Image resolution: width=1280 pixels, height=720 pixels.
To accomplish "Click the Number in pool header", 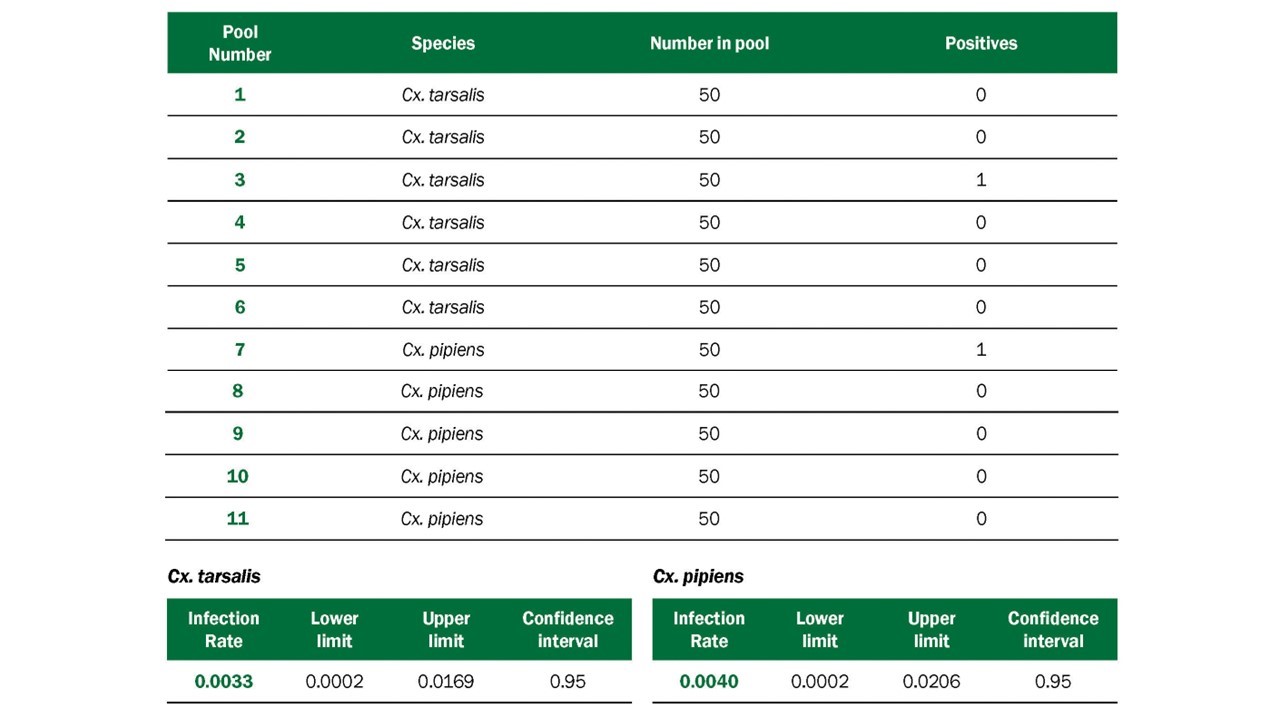I will [710, 43].
